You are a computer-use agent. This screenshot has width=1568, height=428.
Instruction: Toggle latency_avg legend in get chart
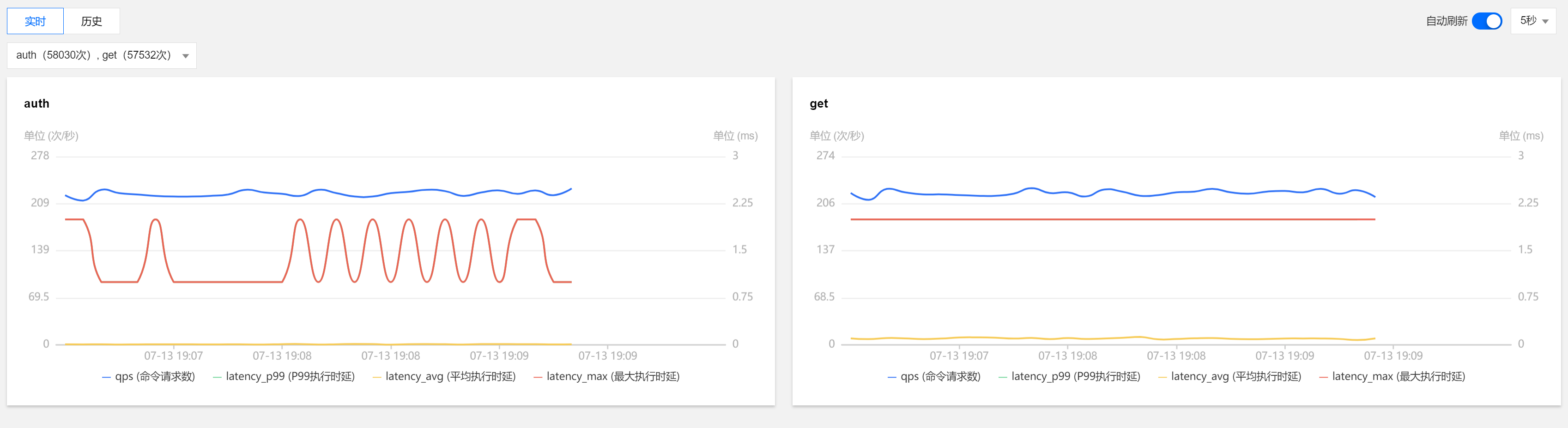point(1230,377)
